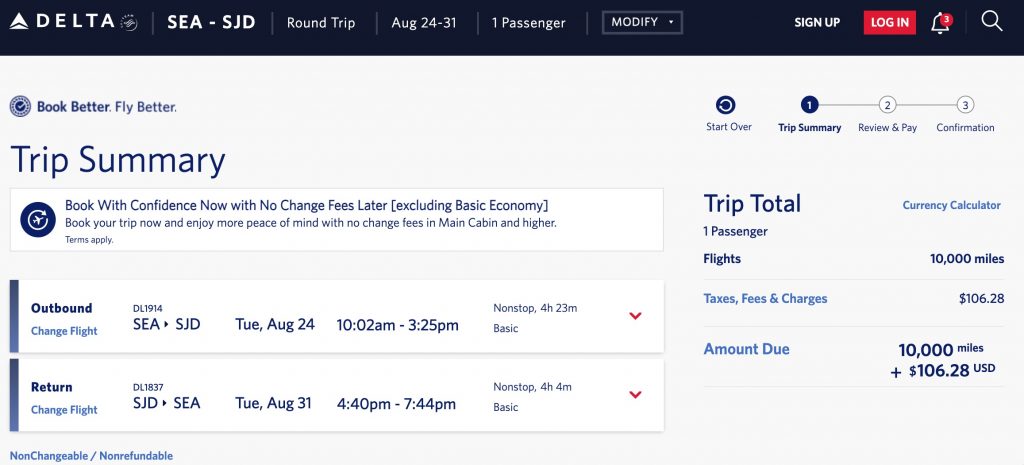Open the search magnifier icon
Screen dimensions: 1024x465
tap(991, 22)
